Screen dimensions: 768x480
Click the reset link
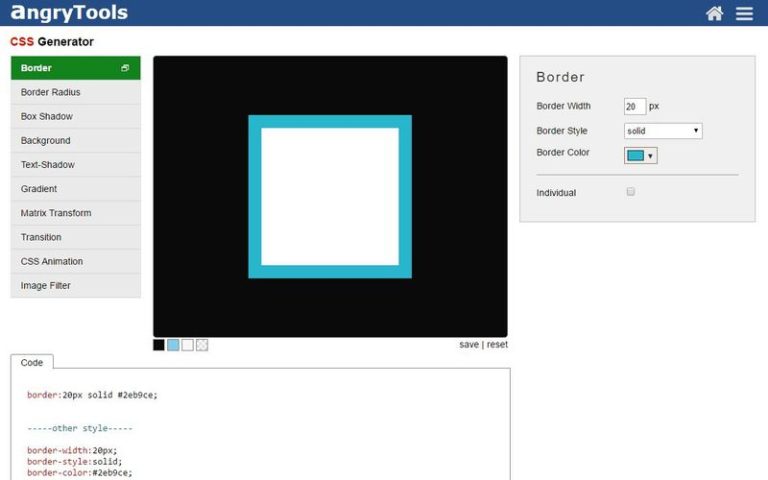click(x=497, y=345)
